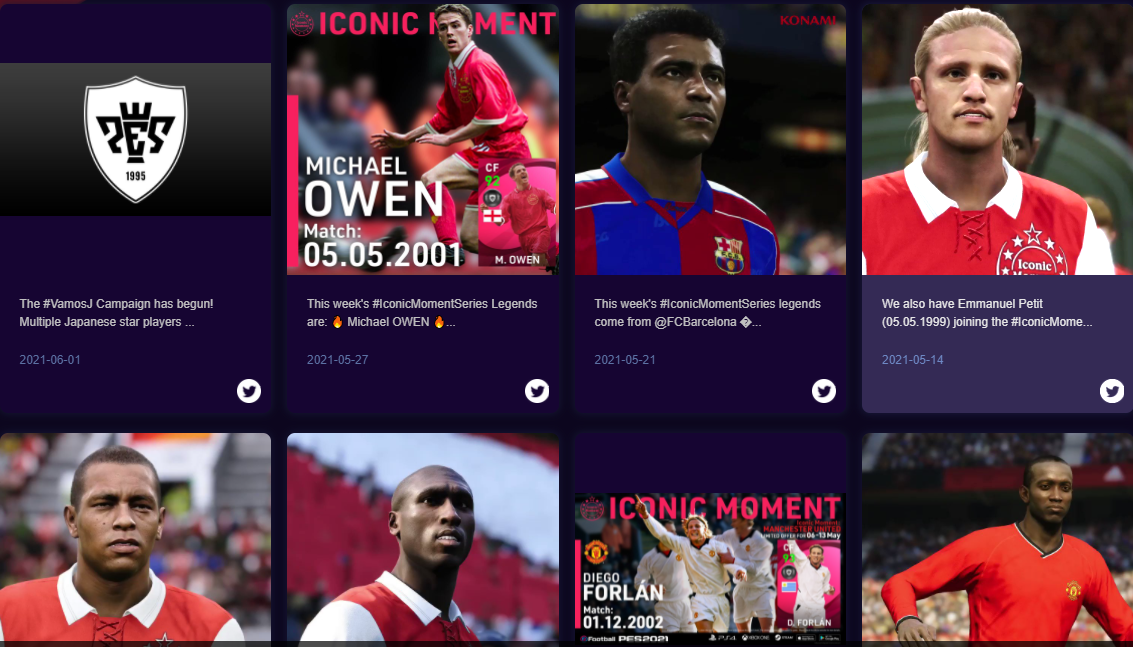1133x647 pixels.
Task: Click Twitter icon on Michael Owen card
Action: [536, 391]
